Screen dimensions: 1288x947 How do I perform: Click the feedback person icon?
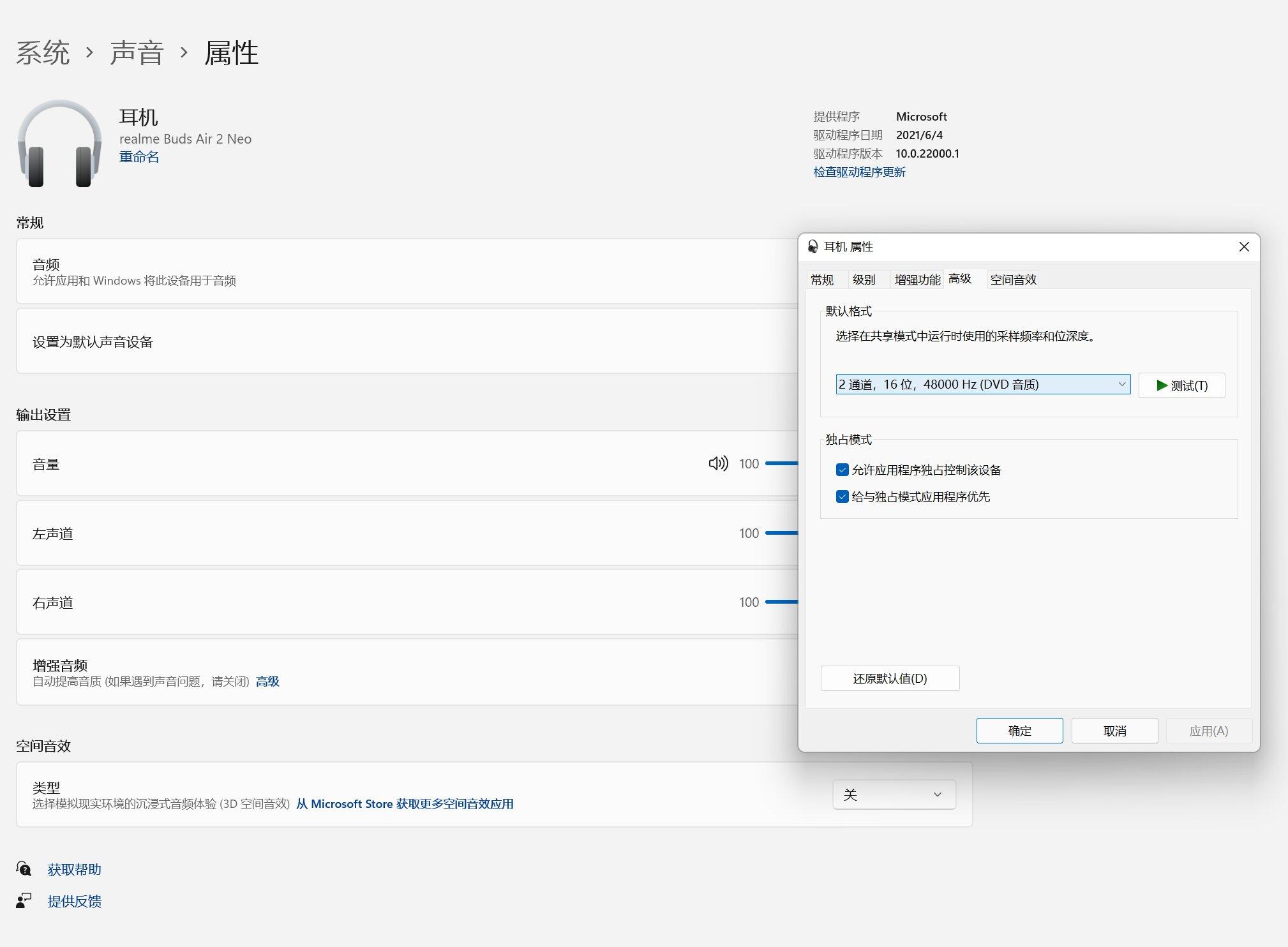pos(24,901)
